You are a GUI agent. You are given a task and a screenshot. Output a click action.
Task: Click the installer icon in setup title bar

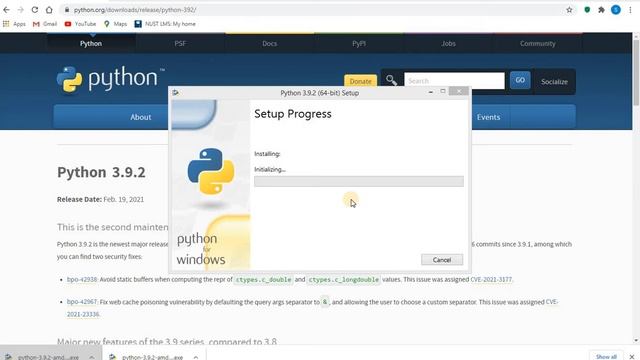(x=176, y=93)
